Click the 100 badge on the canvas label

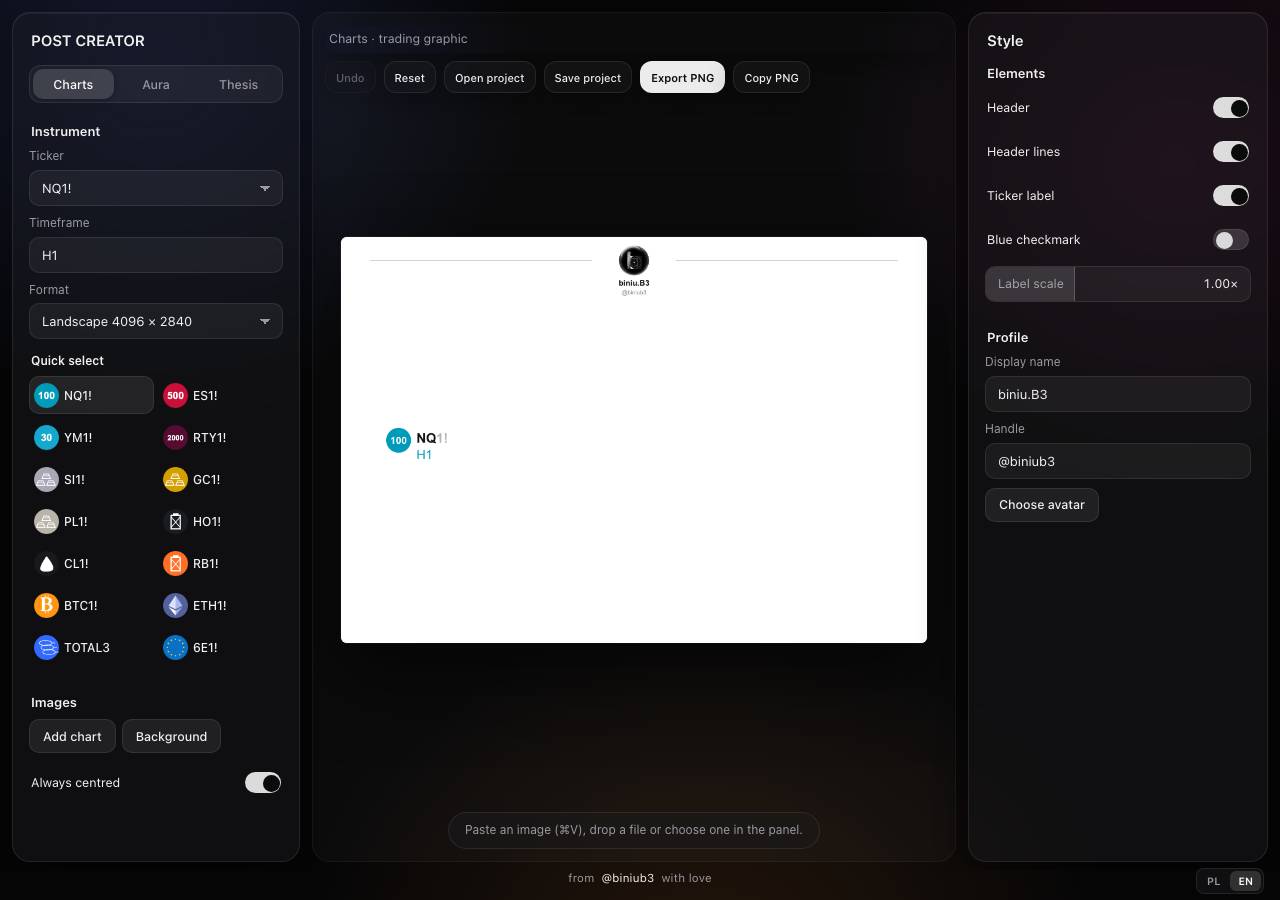tap(398, 440)
